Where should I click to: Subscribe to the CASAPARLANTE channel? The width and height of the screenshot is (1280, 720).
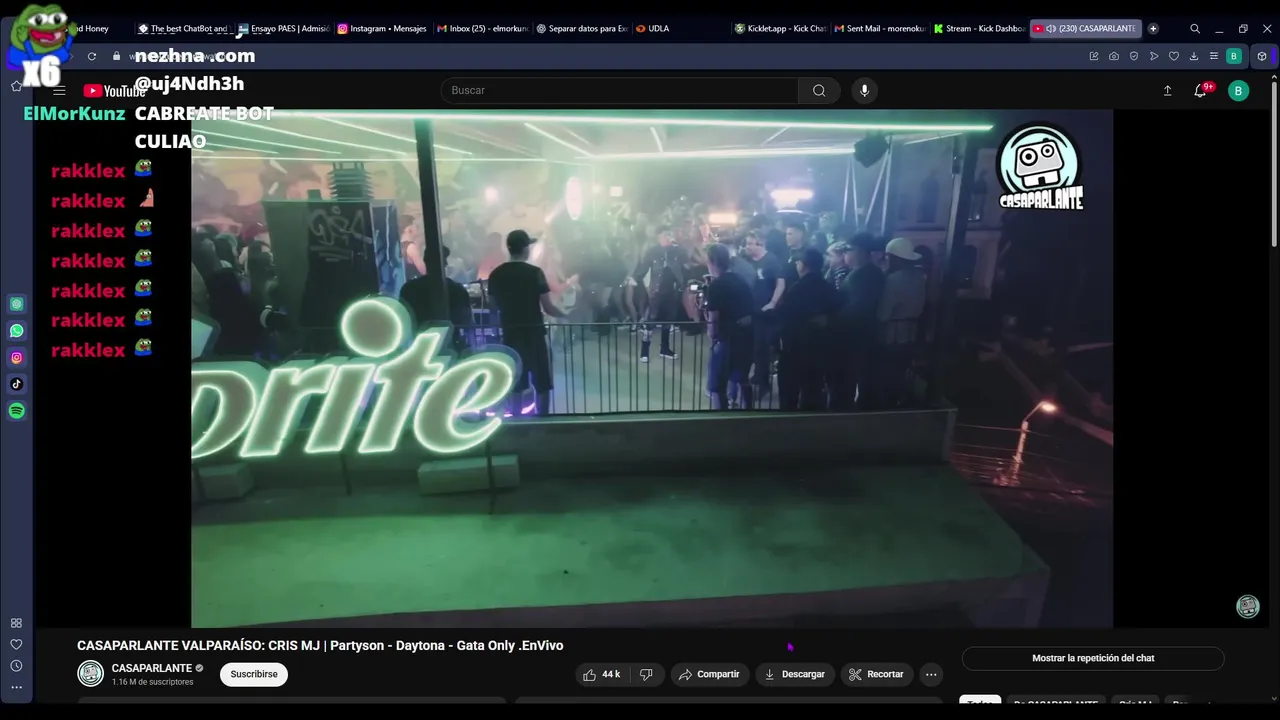pyautogui.click(x=254, y=675)
